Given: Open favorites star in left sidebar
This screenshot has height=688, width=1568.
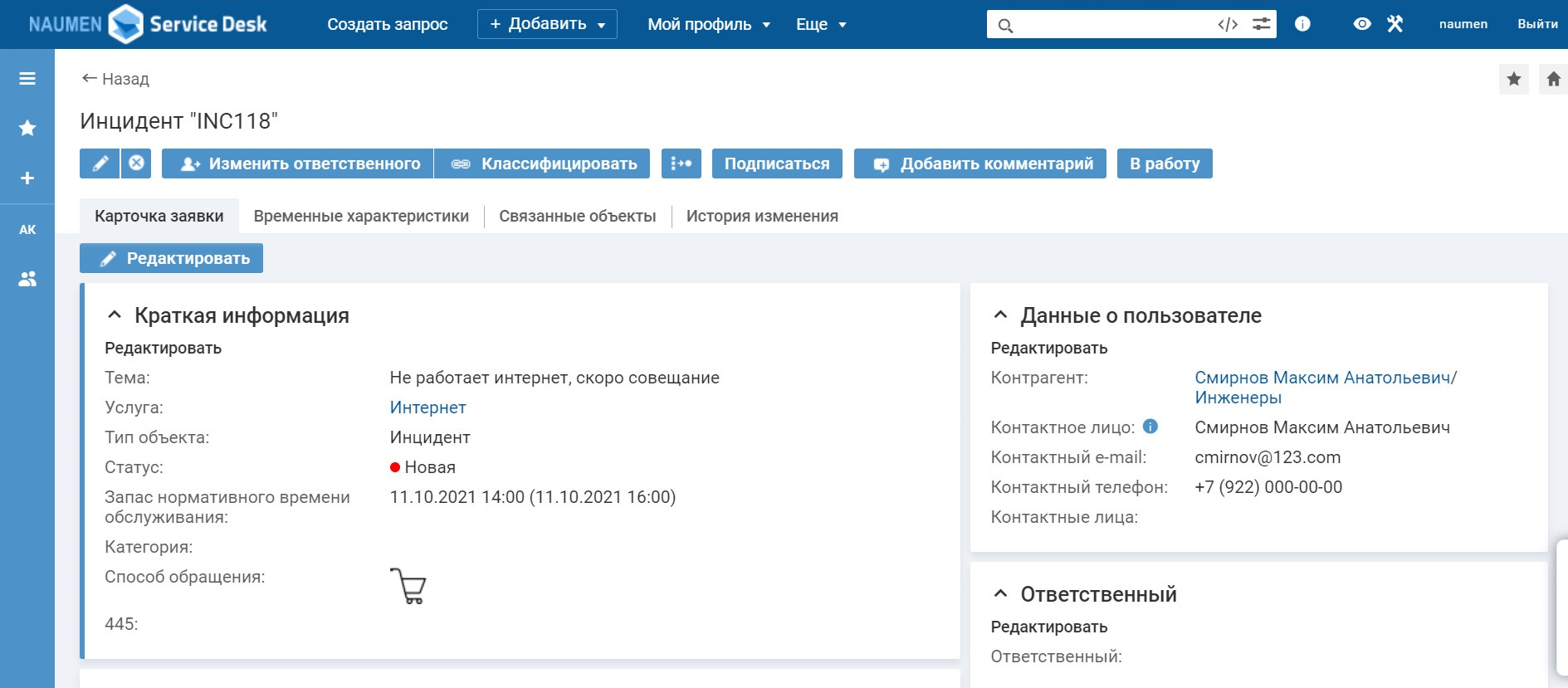Looking at the screenshot, I should point(27,128).
